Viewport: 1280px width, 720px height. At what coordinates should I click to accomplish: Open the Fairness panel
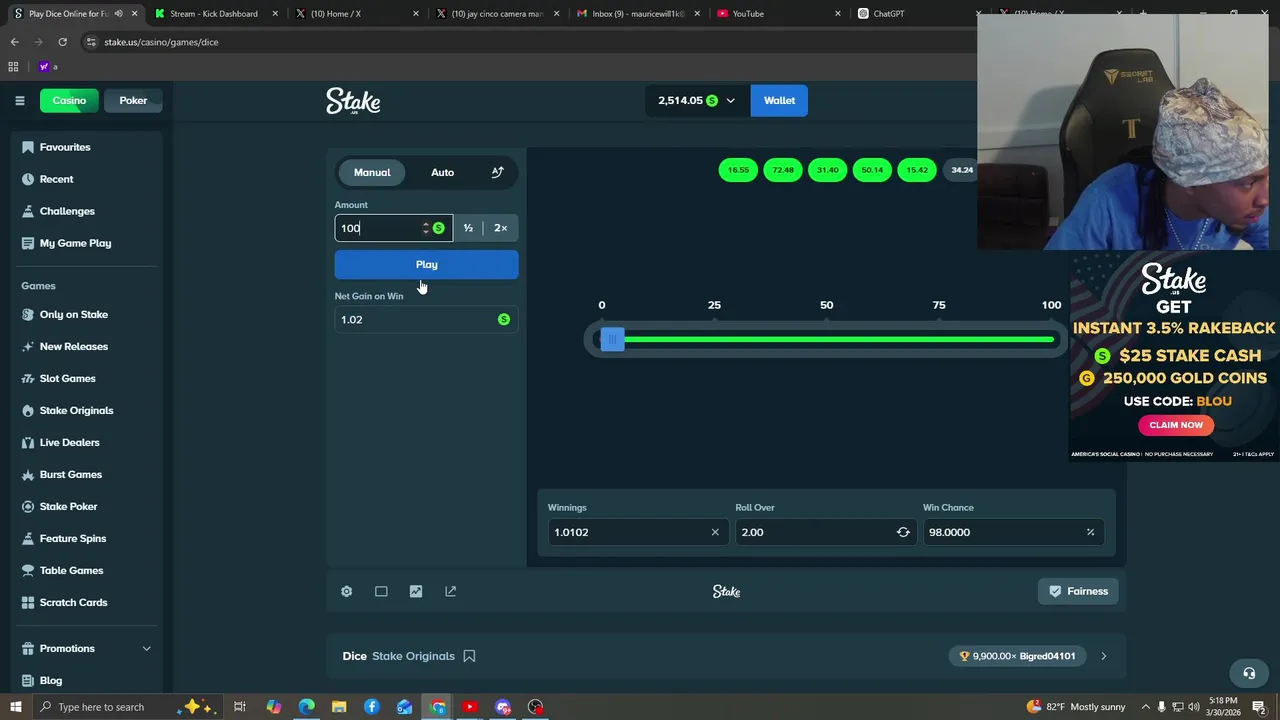click(x=1078, y=591)
